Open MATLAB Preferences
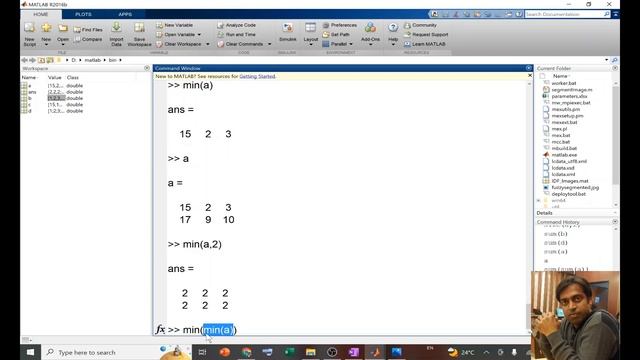 pos(340,25)
